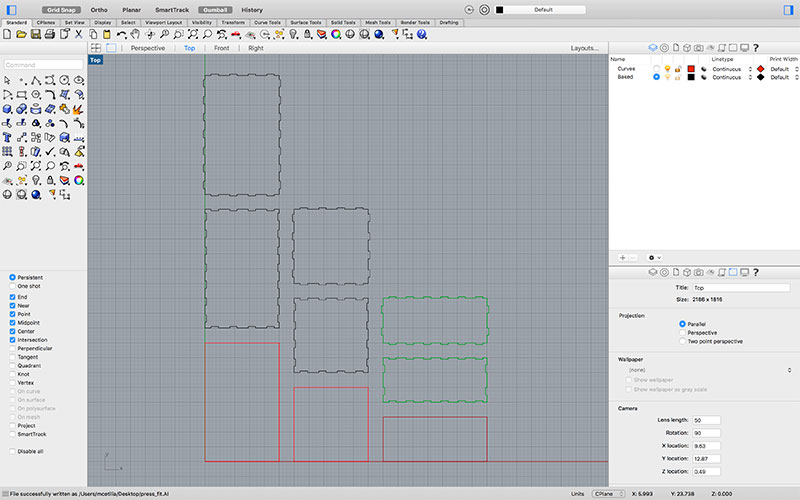
Task: Select the Box solid tool in left palette
Action: [7, 109]
